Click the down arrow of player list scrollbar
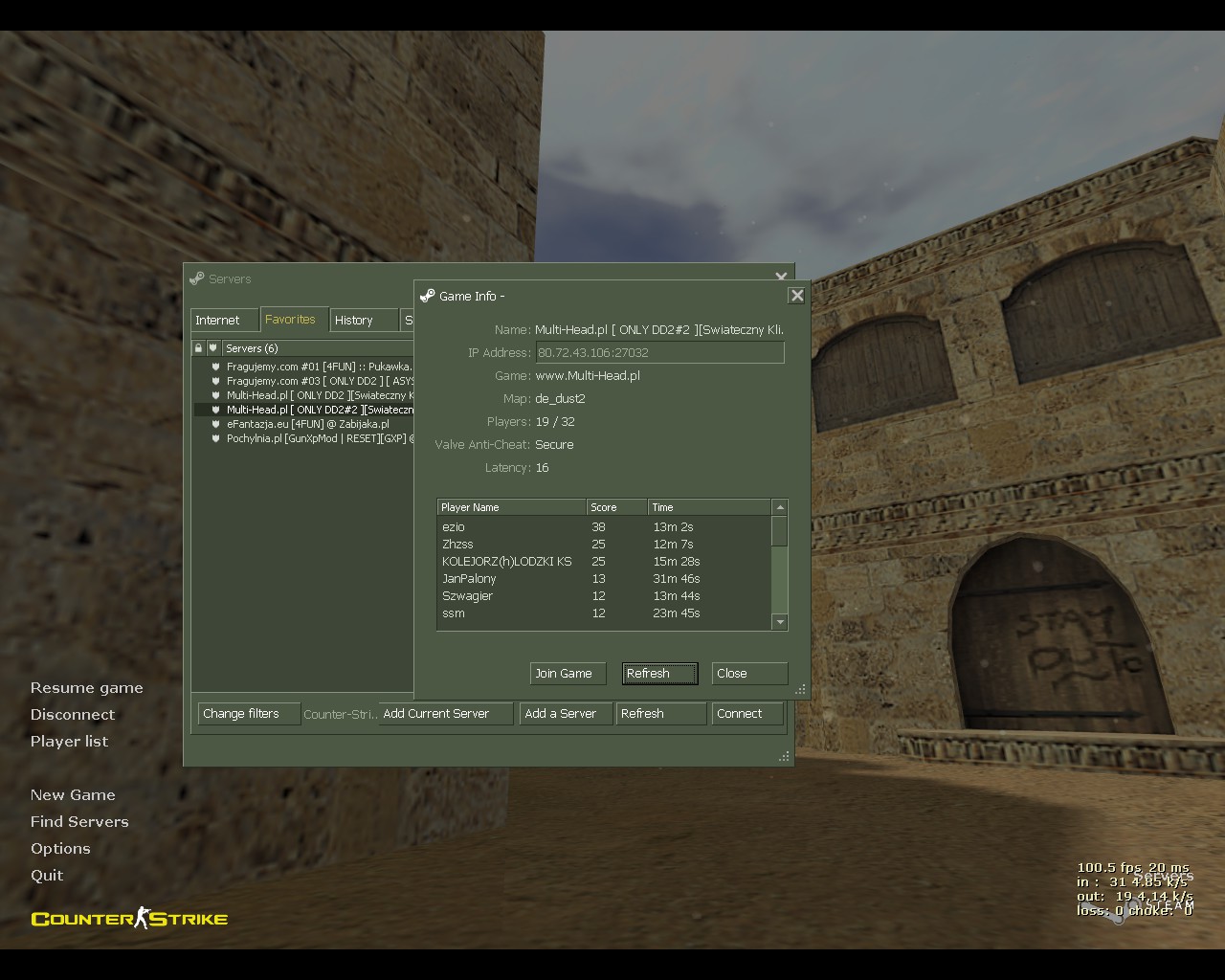Screen dimensions: 1225x980 [780, 622]
